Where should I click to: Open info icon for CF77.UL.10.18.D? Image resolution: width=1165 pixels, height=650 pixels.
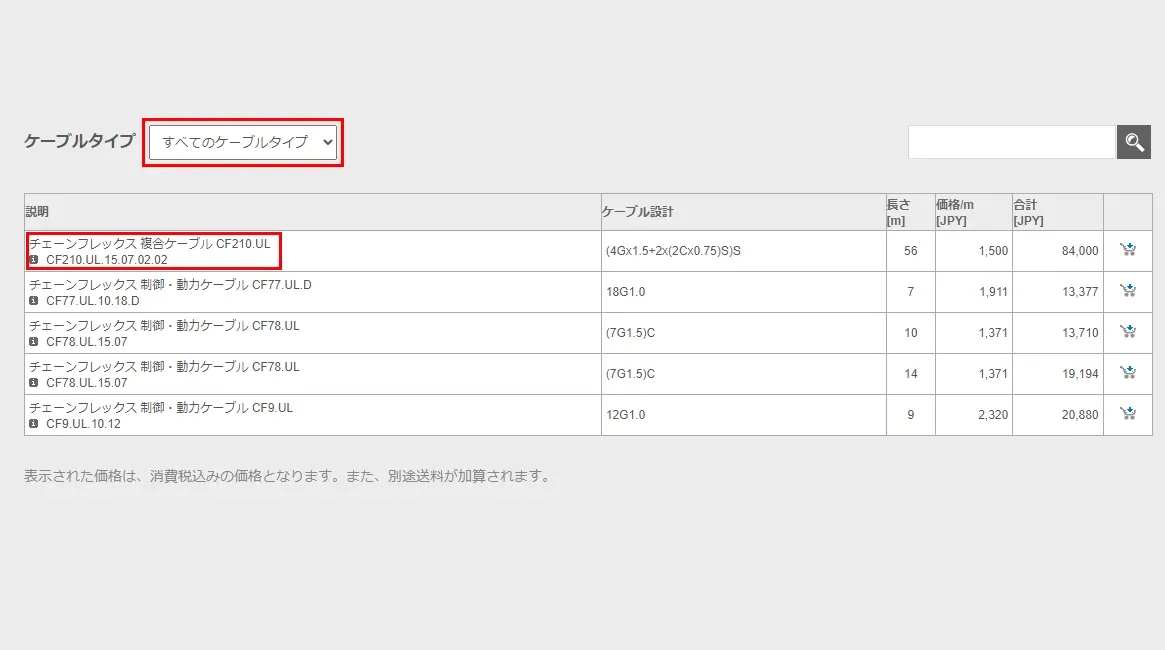click(33, 301)
